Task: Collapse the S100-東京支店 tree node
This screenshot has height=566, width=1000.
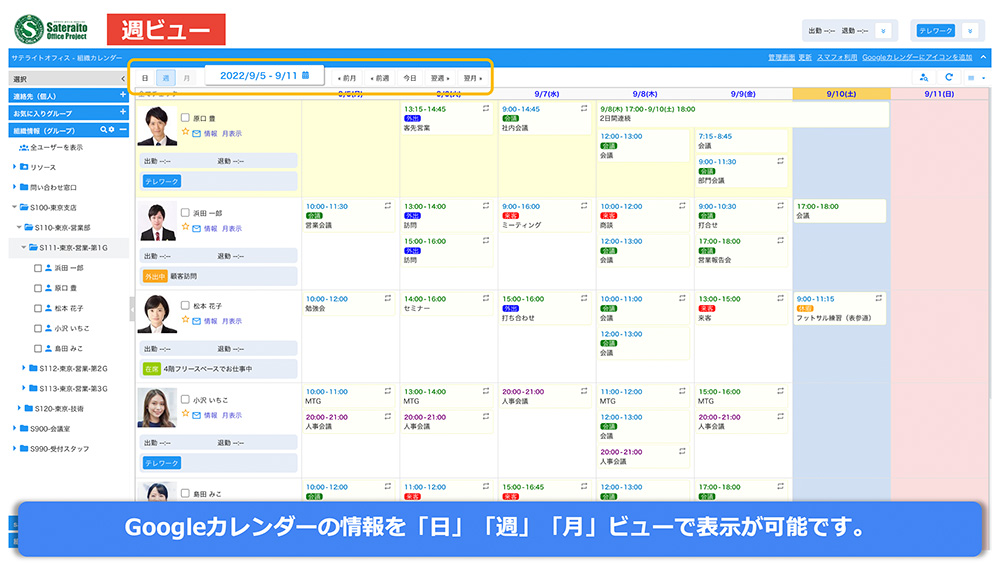Action: point(14,207)
